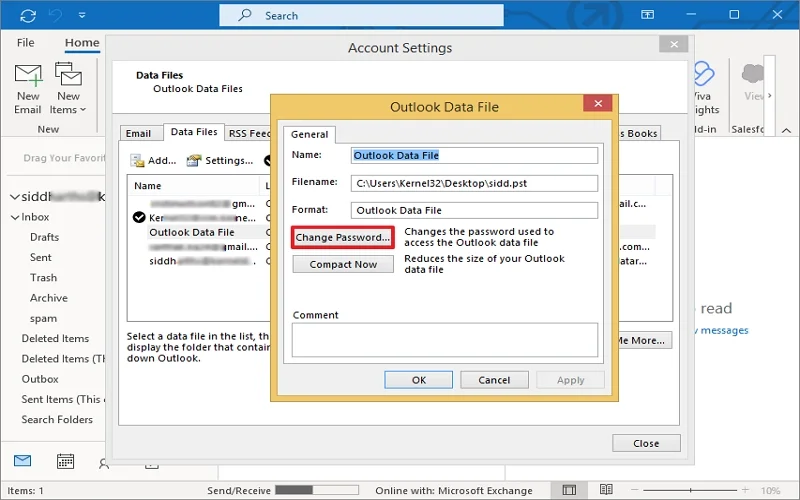
Task: Click the Apply button
Action: pos(570,380)
